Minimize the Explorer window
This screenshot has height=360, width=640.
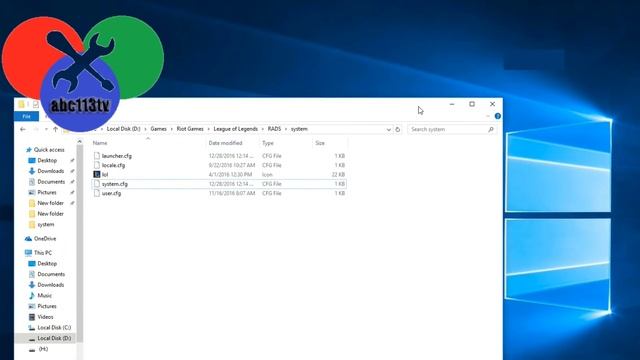click(452, 104)
